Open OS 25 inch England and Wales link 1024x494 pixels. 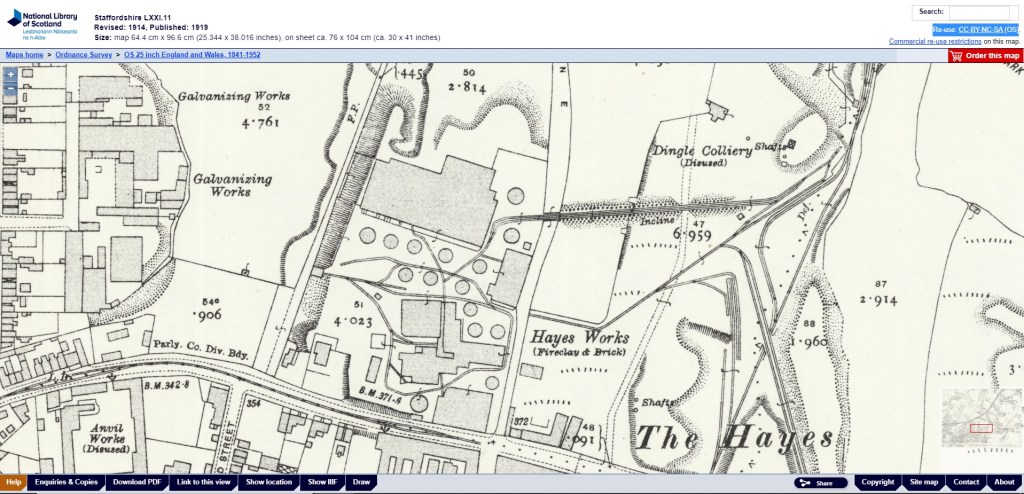click(192, 54)
